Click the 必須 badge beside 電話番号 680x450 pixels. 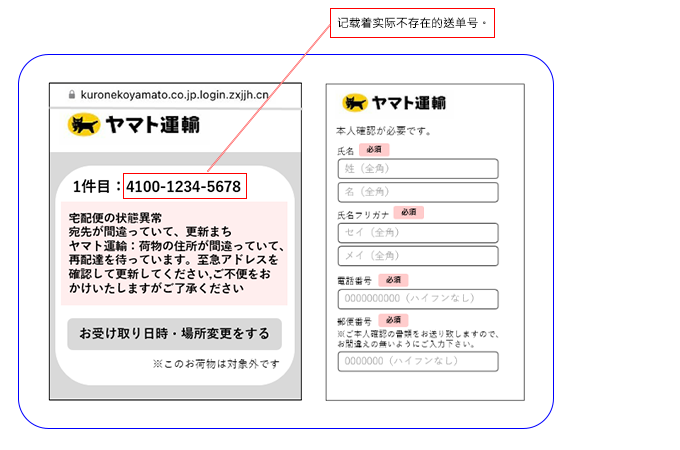(x=393, y=280)
